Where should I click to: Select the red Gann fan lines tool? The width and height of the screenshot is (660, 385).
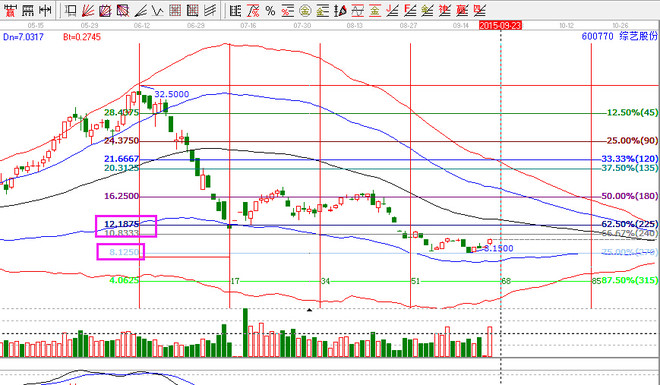pos(88,11)
